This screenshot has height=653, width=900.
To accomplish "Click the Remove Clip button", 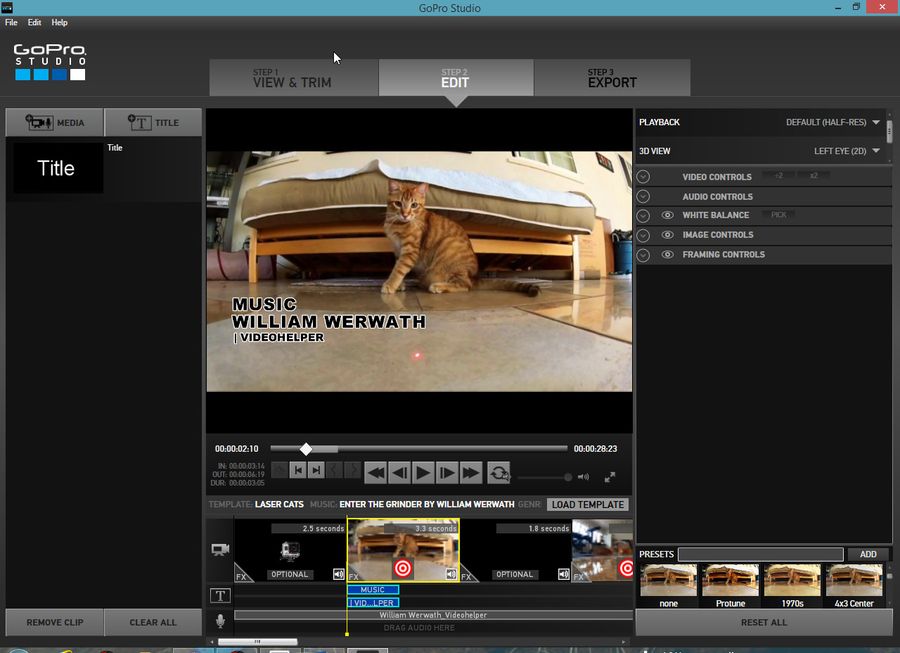I will click(55, 622).
